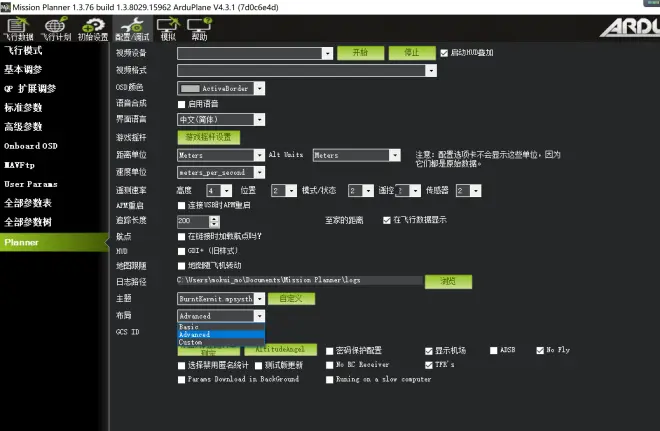The height and width of the screenshot is (431, 660).
Task: Choose Advanced in layout list
Action: click(x=221, y=335)
